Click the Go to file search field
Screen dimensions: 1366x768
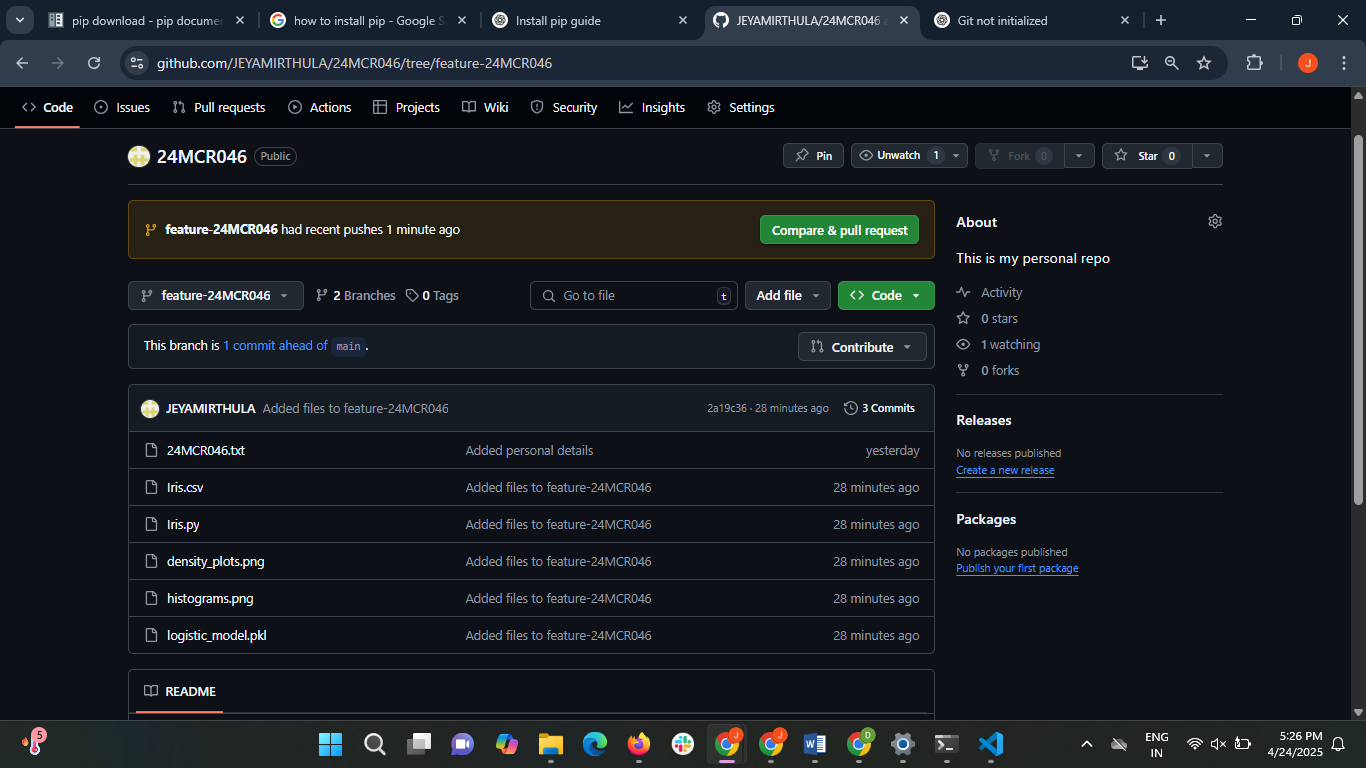click(x=634, y=295)
